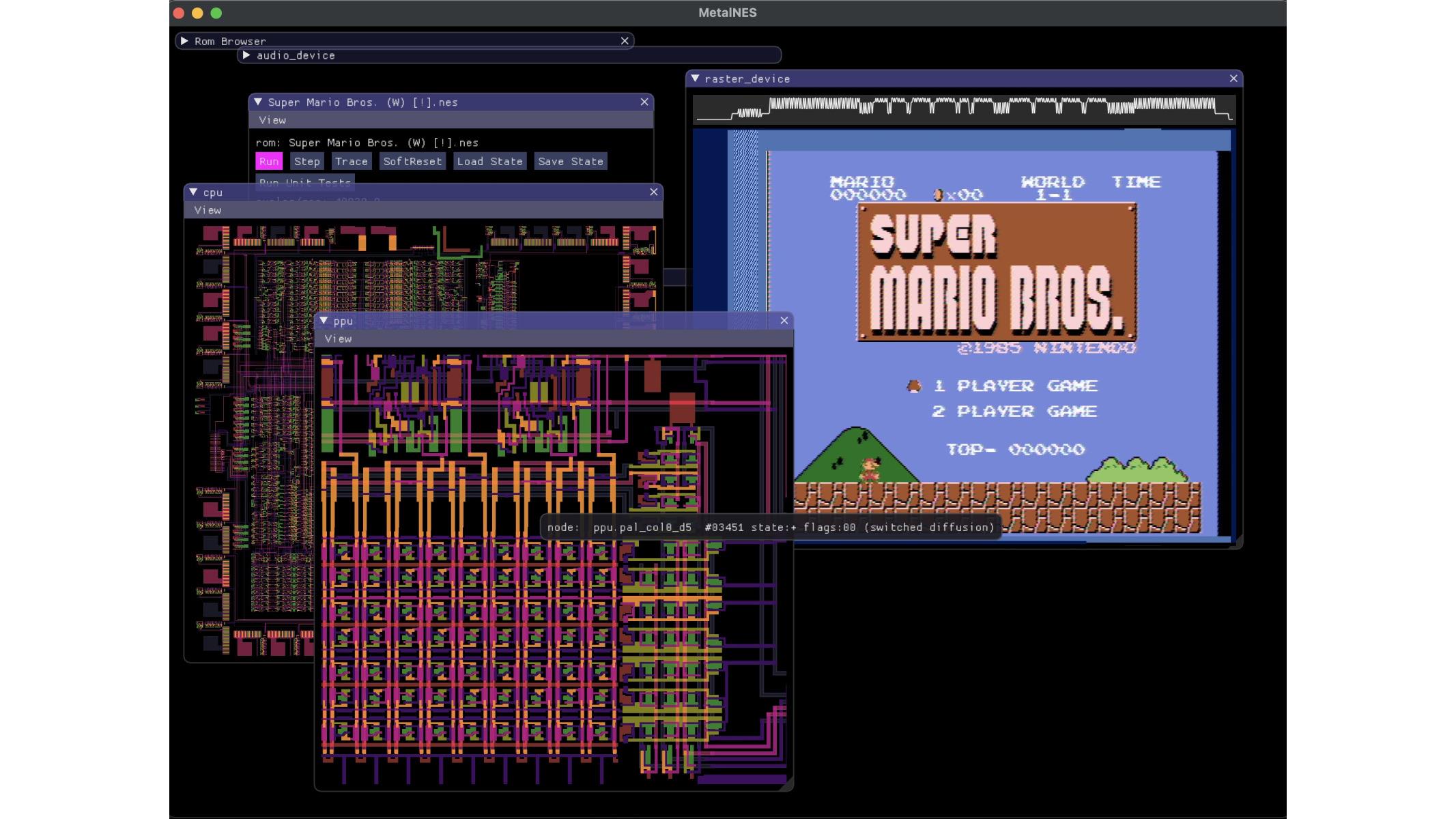The image size is (1456, 819).
Task: Click the macOS yellow minimize button
Action: [197, 13]
